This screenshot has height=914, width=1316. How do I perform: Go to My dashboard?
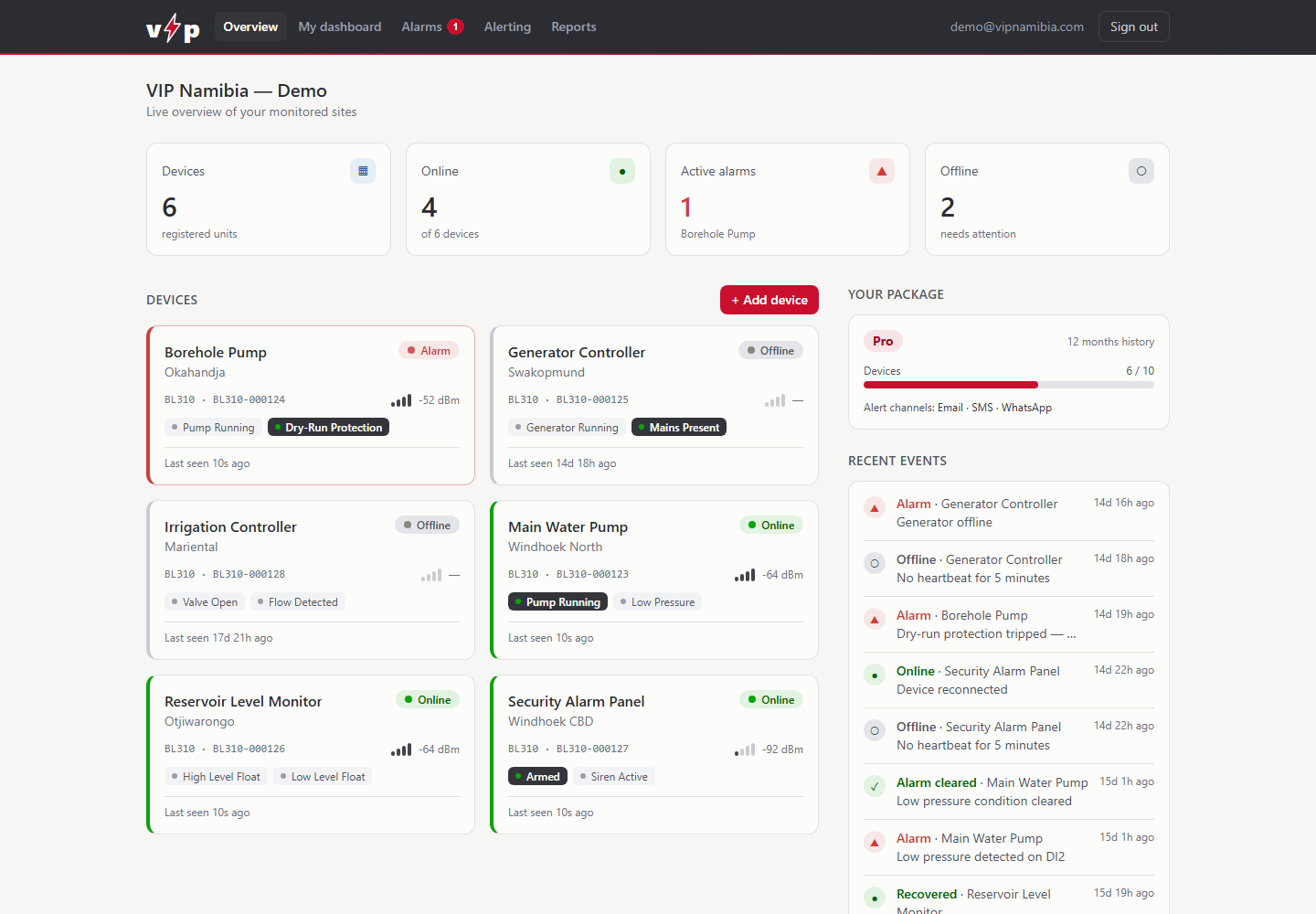[340, 27]
